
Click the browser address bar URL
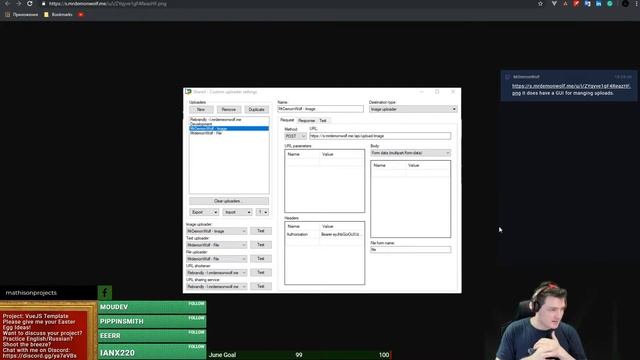pyautogui.click(x=108, y=4)
